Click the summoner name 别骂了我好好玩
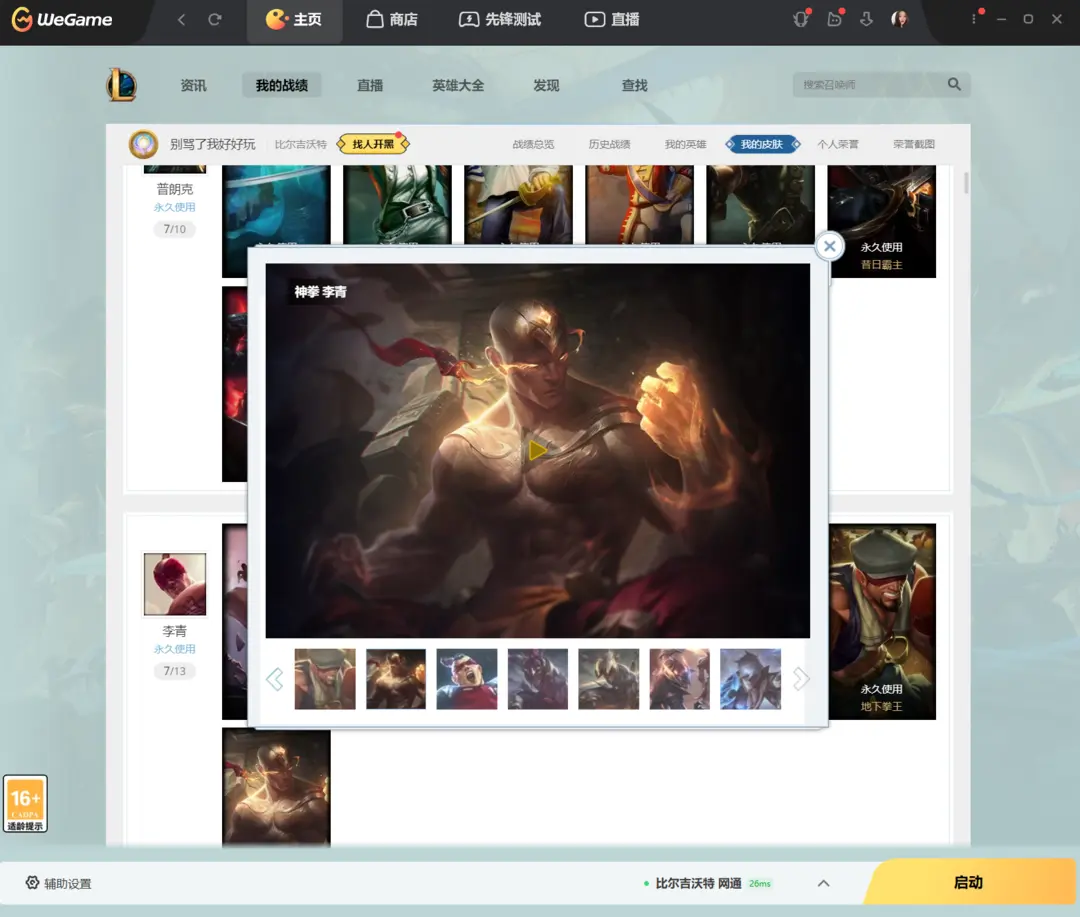1080x917 pixels. 213,144
